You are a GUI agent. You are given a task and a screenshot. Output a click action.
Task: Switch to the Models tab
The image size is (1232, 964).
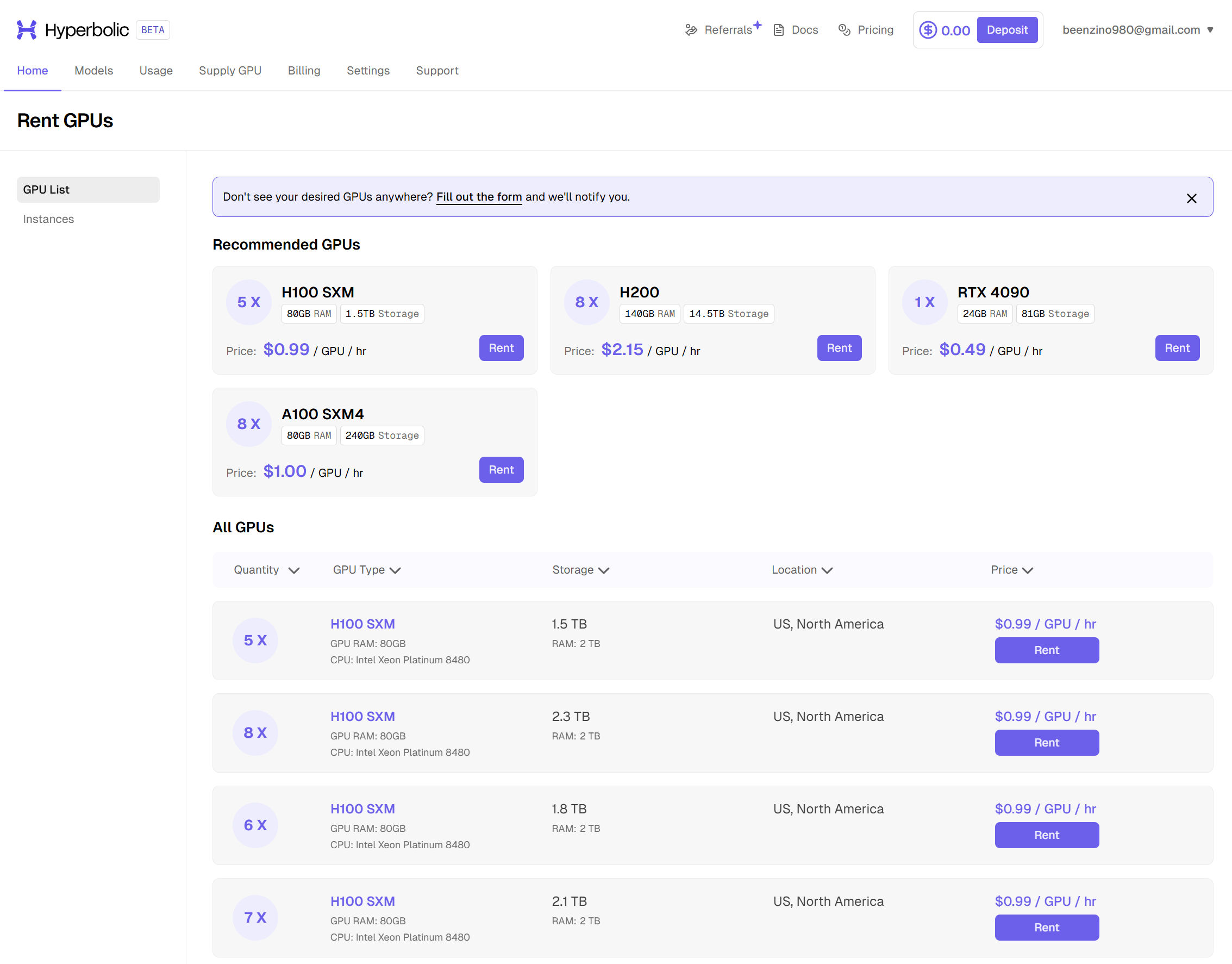pyautogui.click(x=93, y=71)
